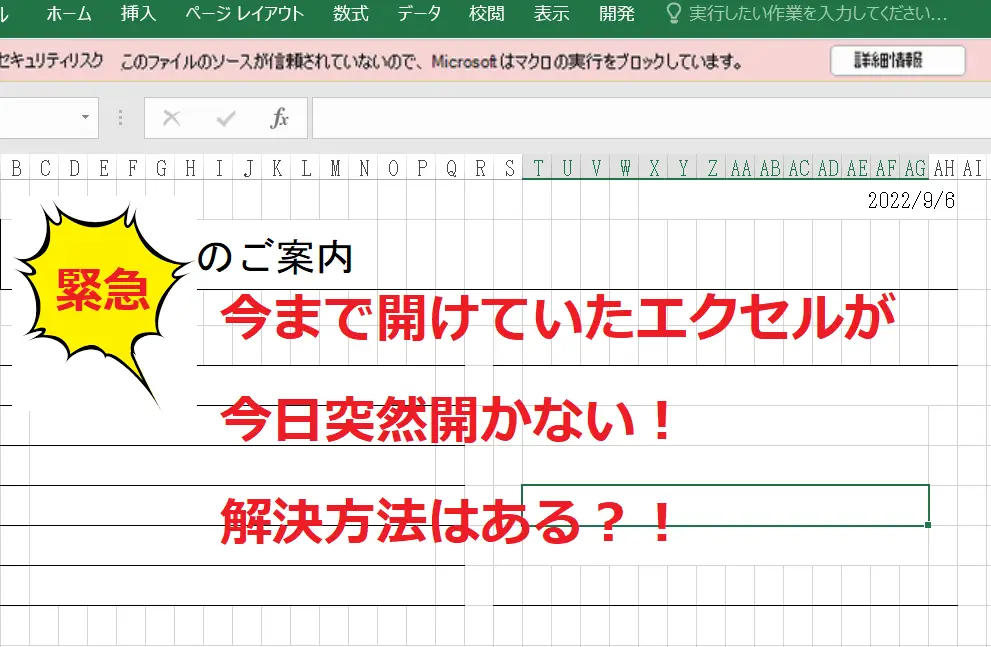This screenshot has height=647, width=991.
Task: Select column T by clicking its header
Action: pyautogui.click(x=537, y=169)
